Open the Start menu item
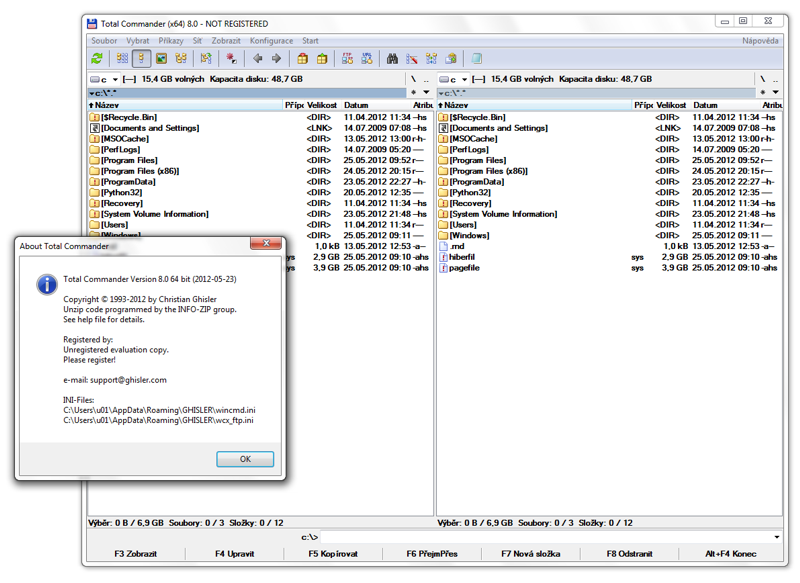This screenshot has width=800, height=583. pyautogui.click(x=310, y=41)
